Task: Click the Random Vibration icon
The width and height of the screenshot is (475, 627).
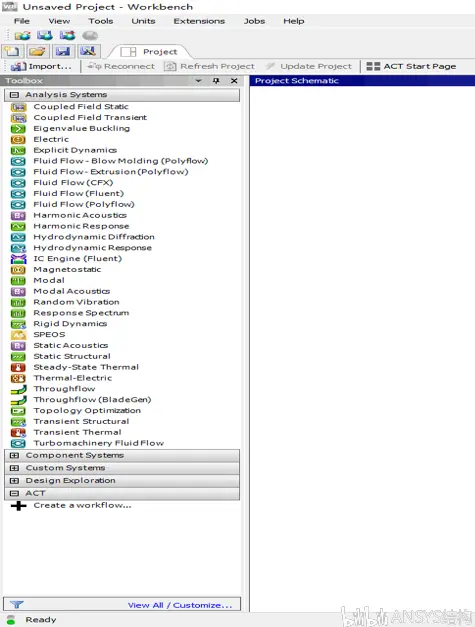Action: pos(18,302)
